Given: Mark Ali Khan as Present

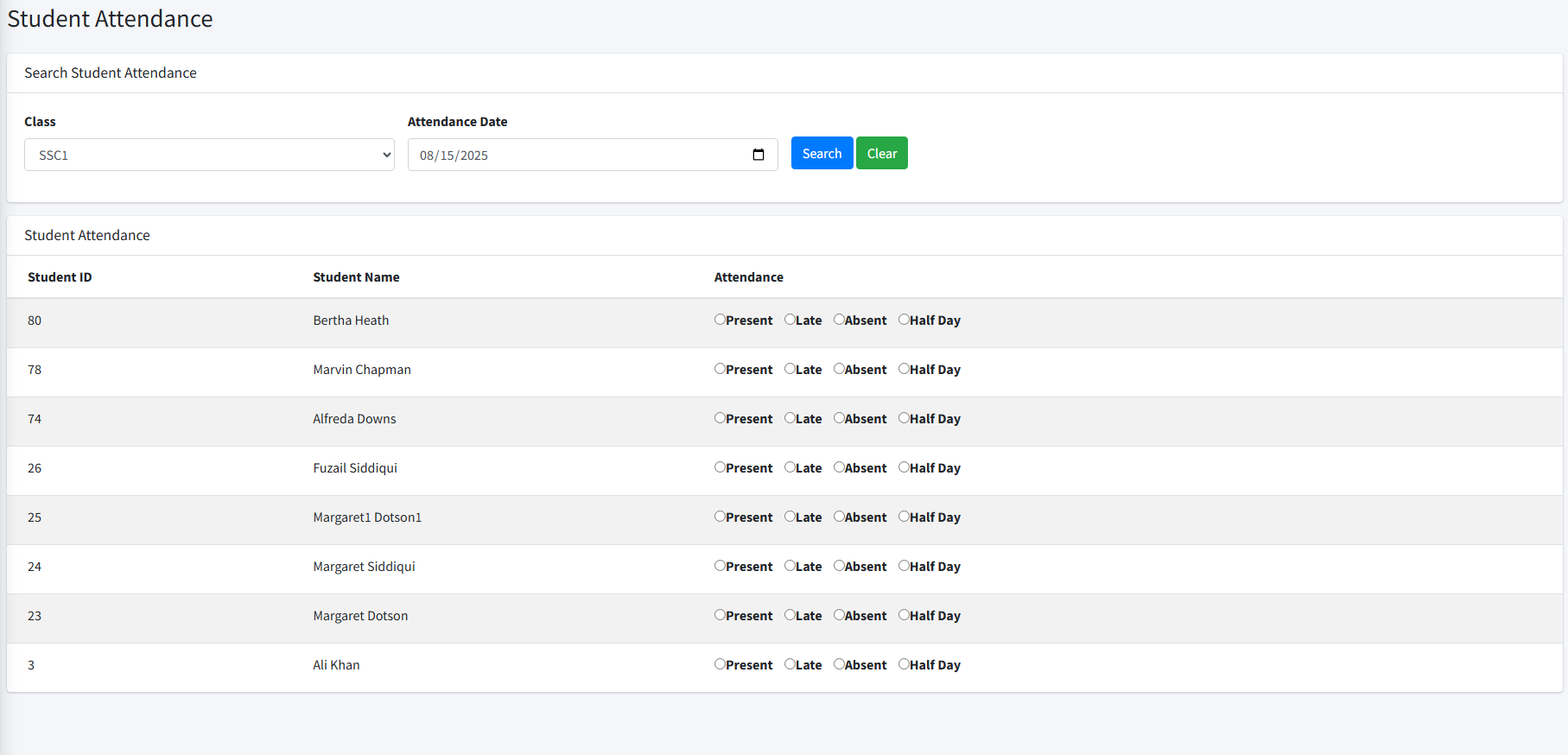Looking at the screenshot, I should pos(720,664).
